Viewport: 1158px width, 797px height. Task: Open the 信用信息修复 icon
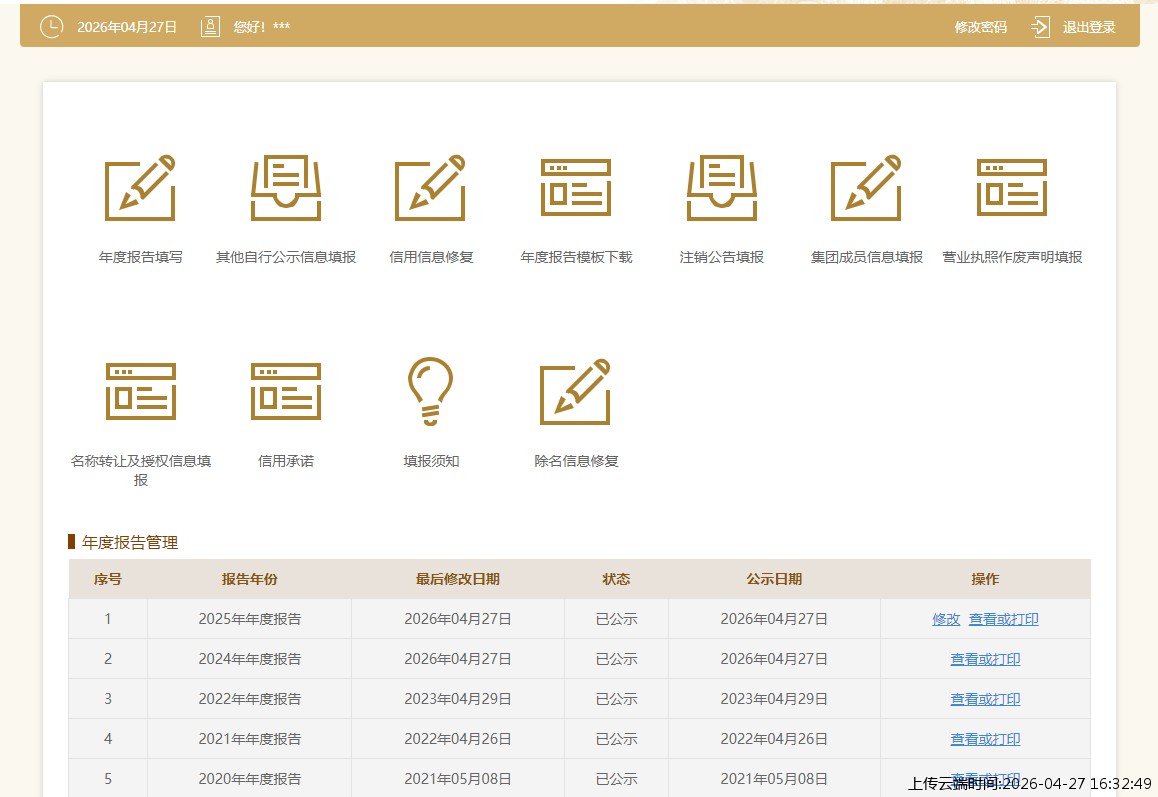[430, 188]
